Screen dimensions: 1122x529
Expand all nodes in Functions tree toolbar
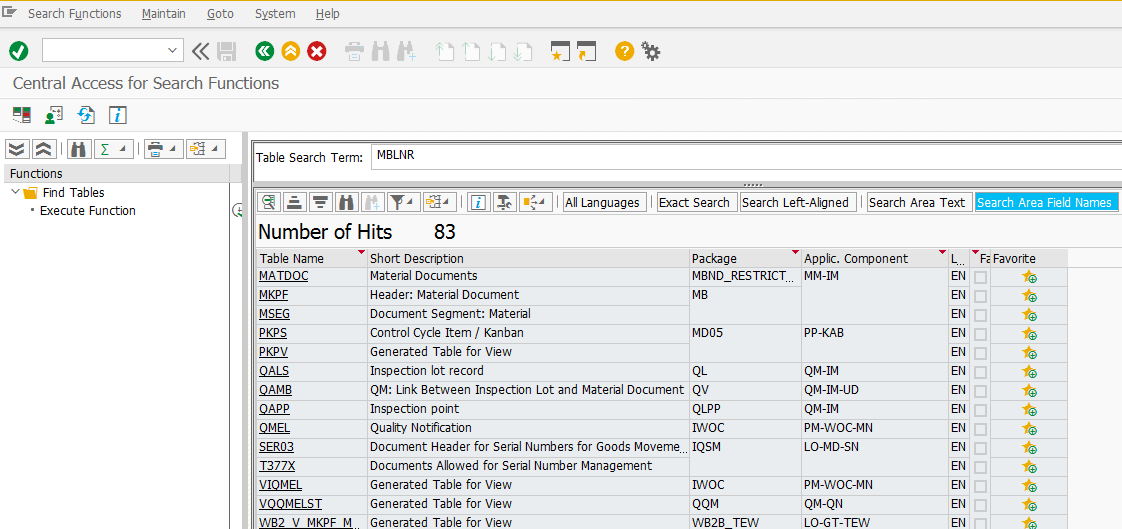pyautogui.click(x=17, y=149)
